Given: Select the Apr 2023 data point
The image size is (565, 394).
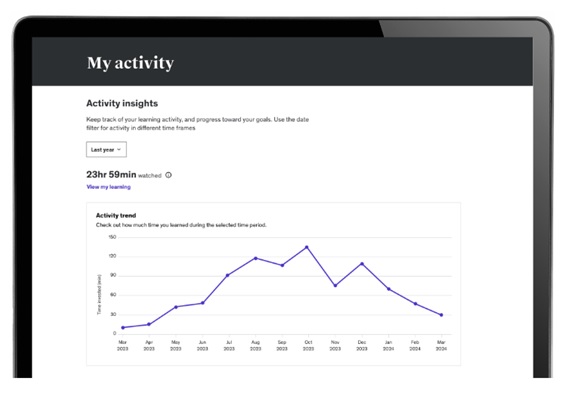Looking at the screenshot, I should pyautogui.click(x=149, y=324).
